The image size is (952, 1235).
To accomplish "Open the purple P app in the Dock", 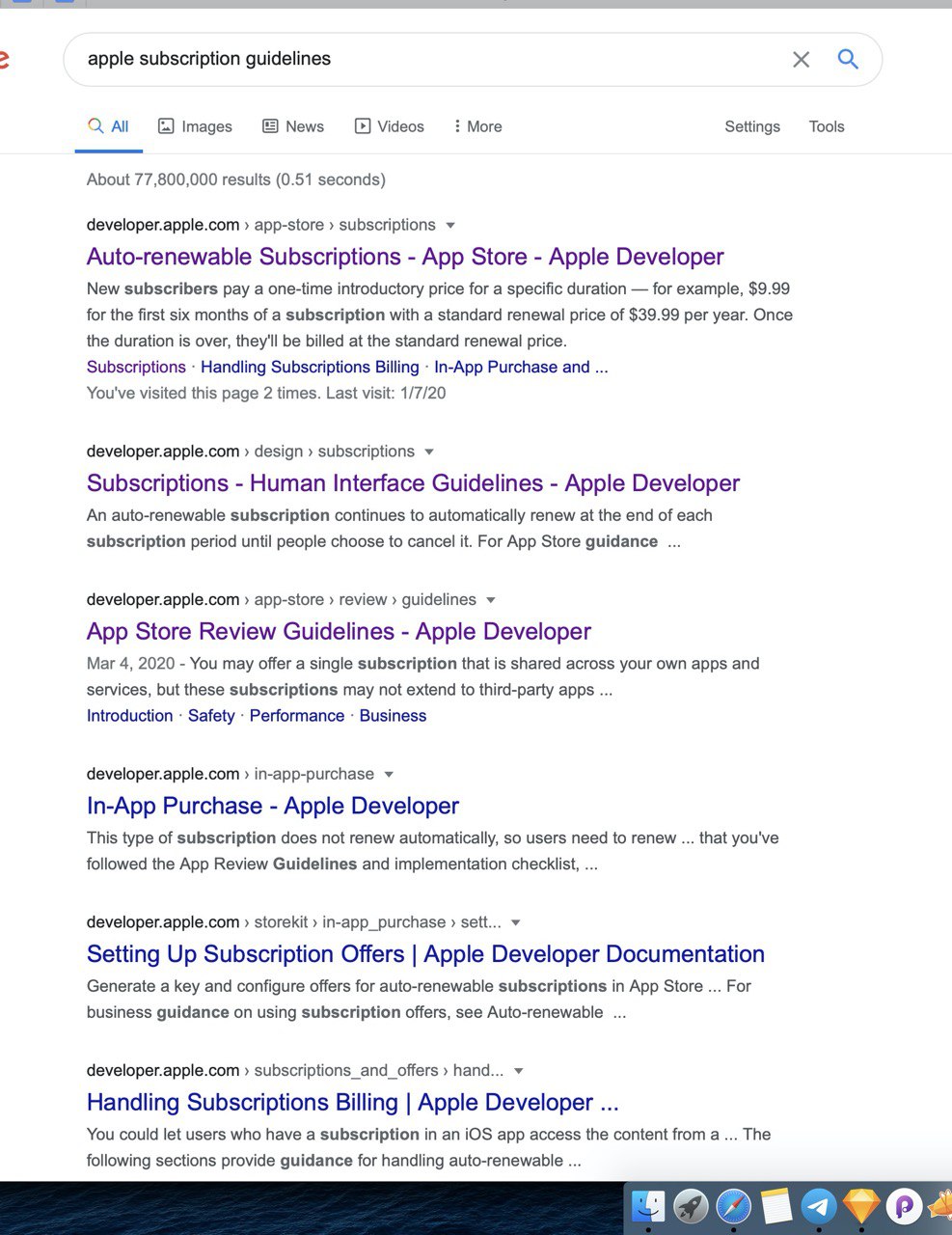I will click(905, 1206).
